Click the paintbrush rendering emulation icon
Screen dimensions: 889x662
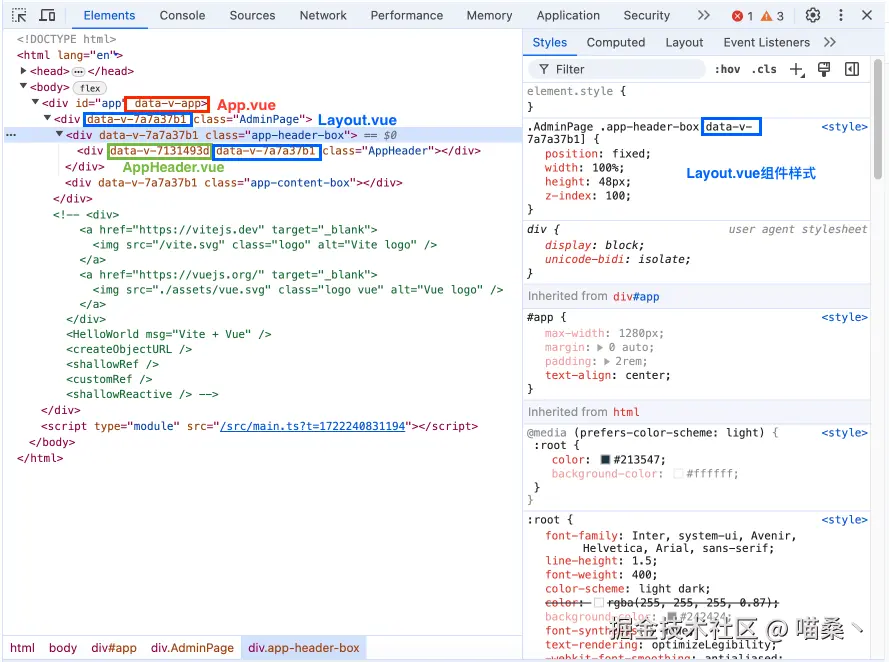pos(824,69)
